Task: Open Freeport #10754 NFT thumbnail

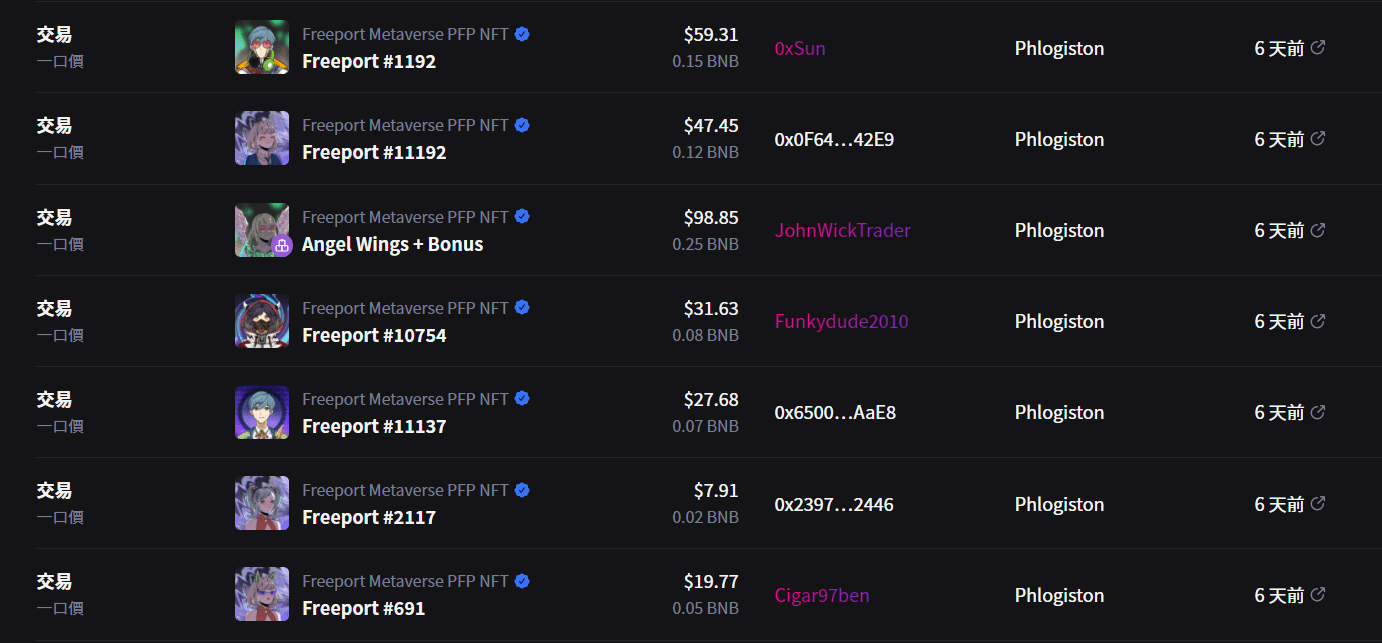Action: [262, 321]
